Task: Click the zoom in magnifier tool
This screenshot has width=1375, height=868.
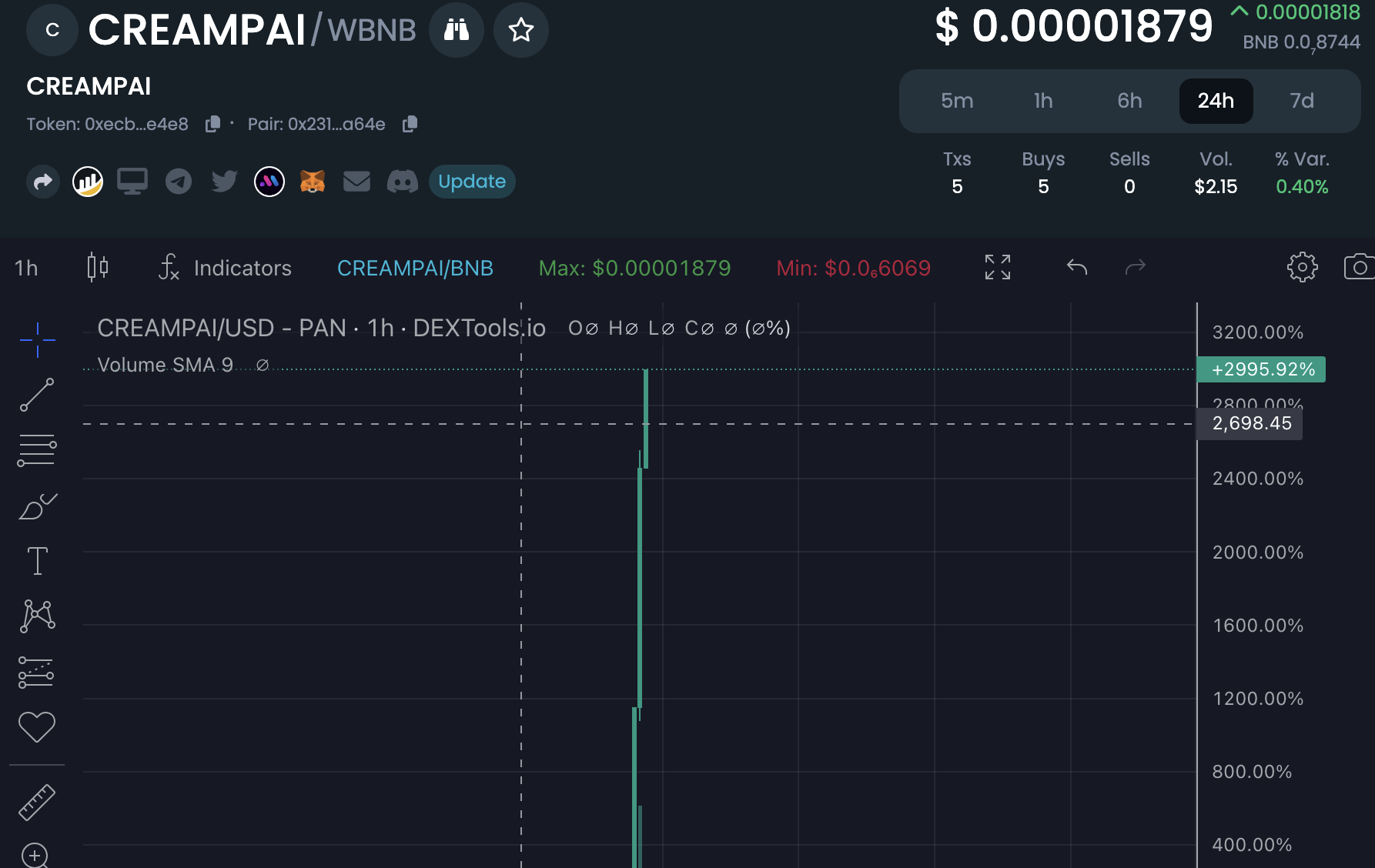Action: (35, 856)
